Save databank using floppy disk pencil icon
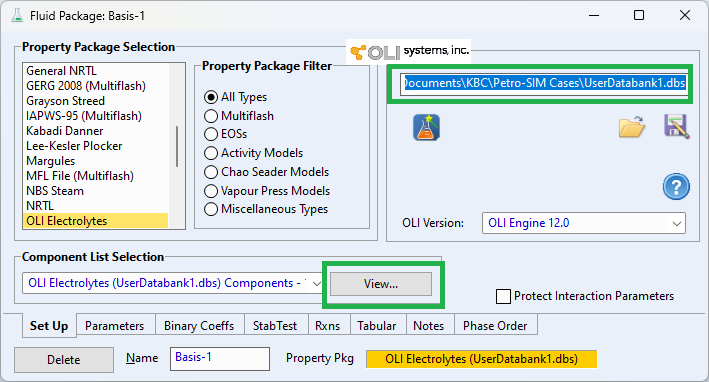The image size is (709, 382). pos(676,126)
